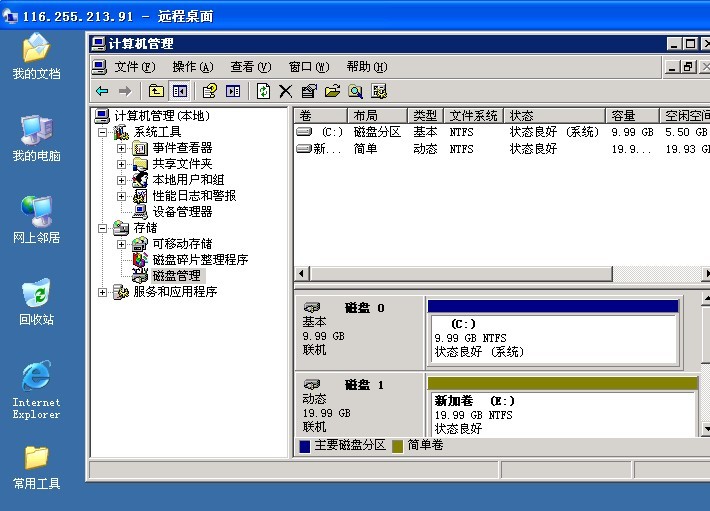
Task: Expand the 服务和应用程序 tree node
Action: [102, 292]
